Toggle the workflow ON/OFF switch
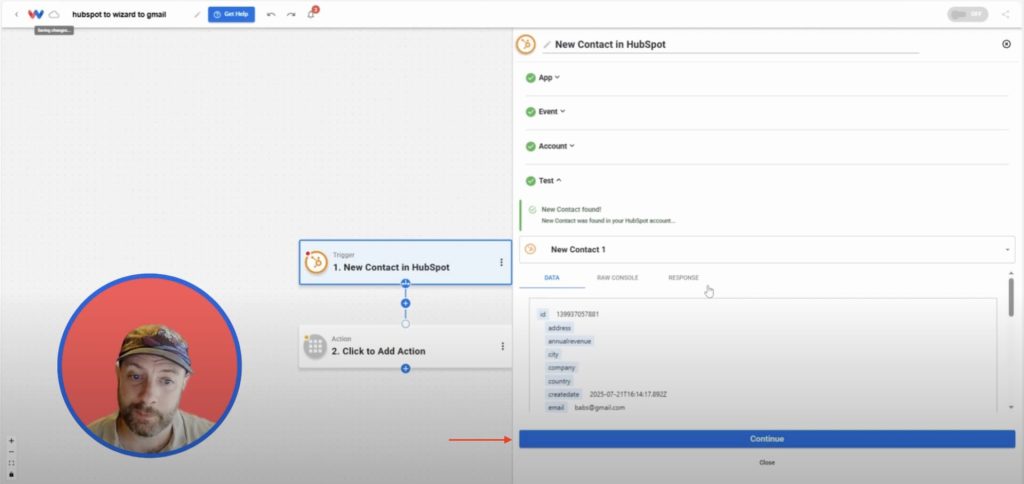1024x484 pixels. [x=968, y=14]
